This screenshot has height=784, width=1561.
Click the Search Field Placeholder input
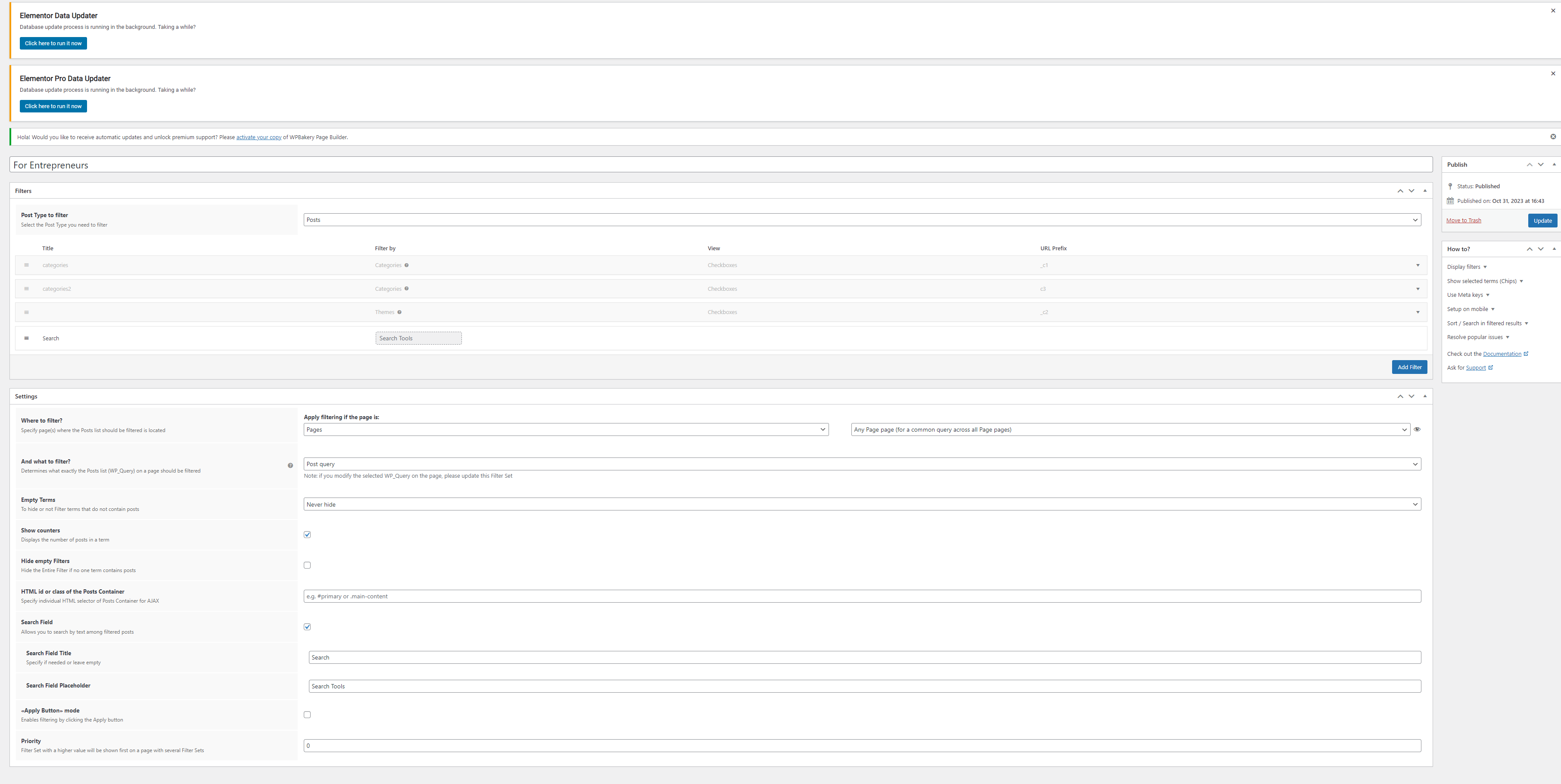tap(864, 687)
